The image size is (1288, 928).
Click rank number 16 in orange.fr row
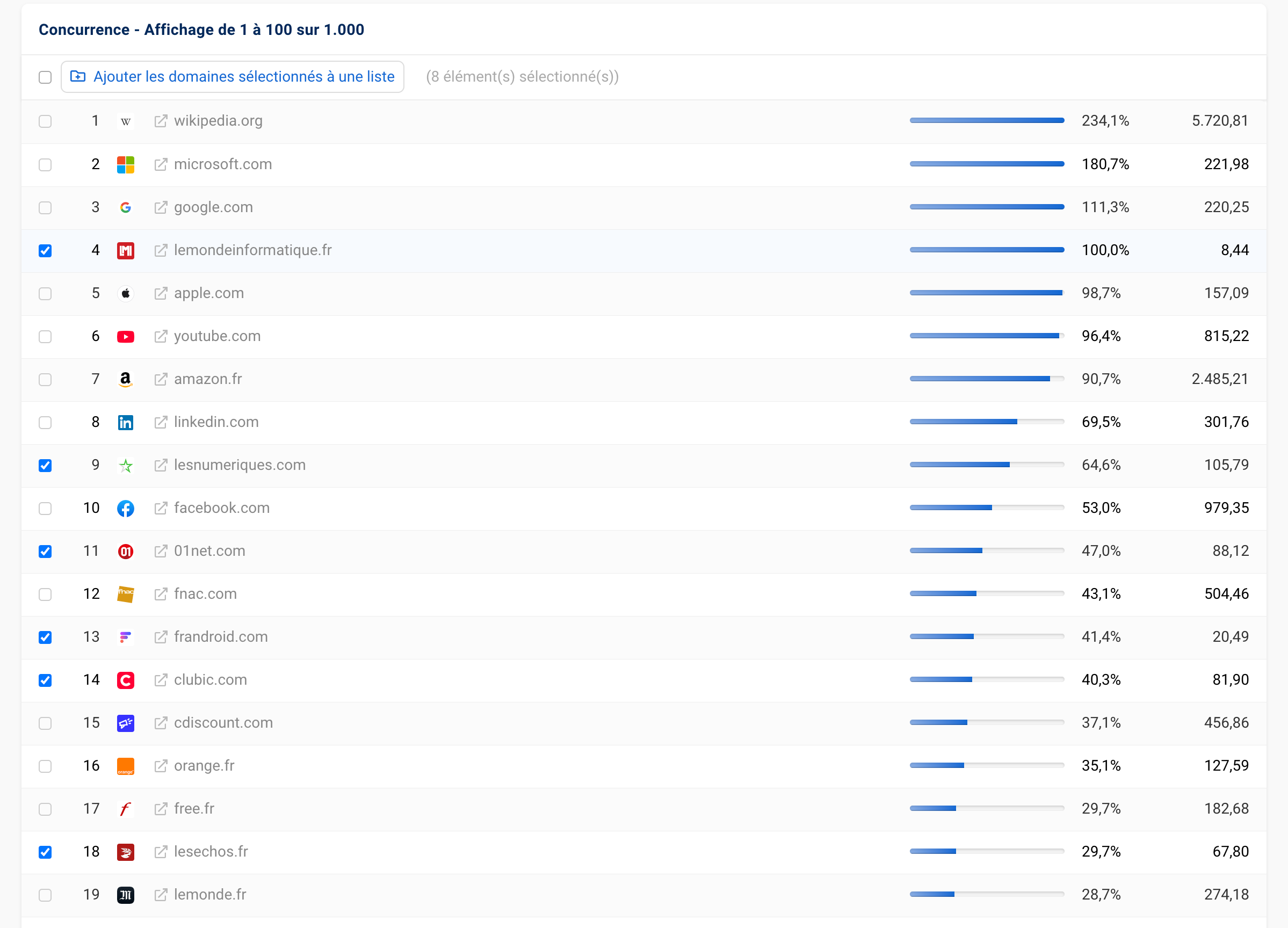[x=91, y=766]
